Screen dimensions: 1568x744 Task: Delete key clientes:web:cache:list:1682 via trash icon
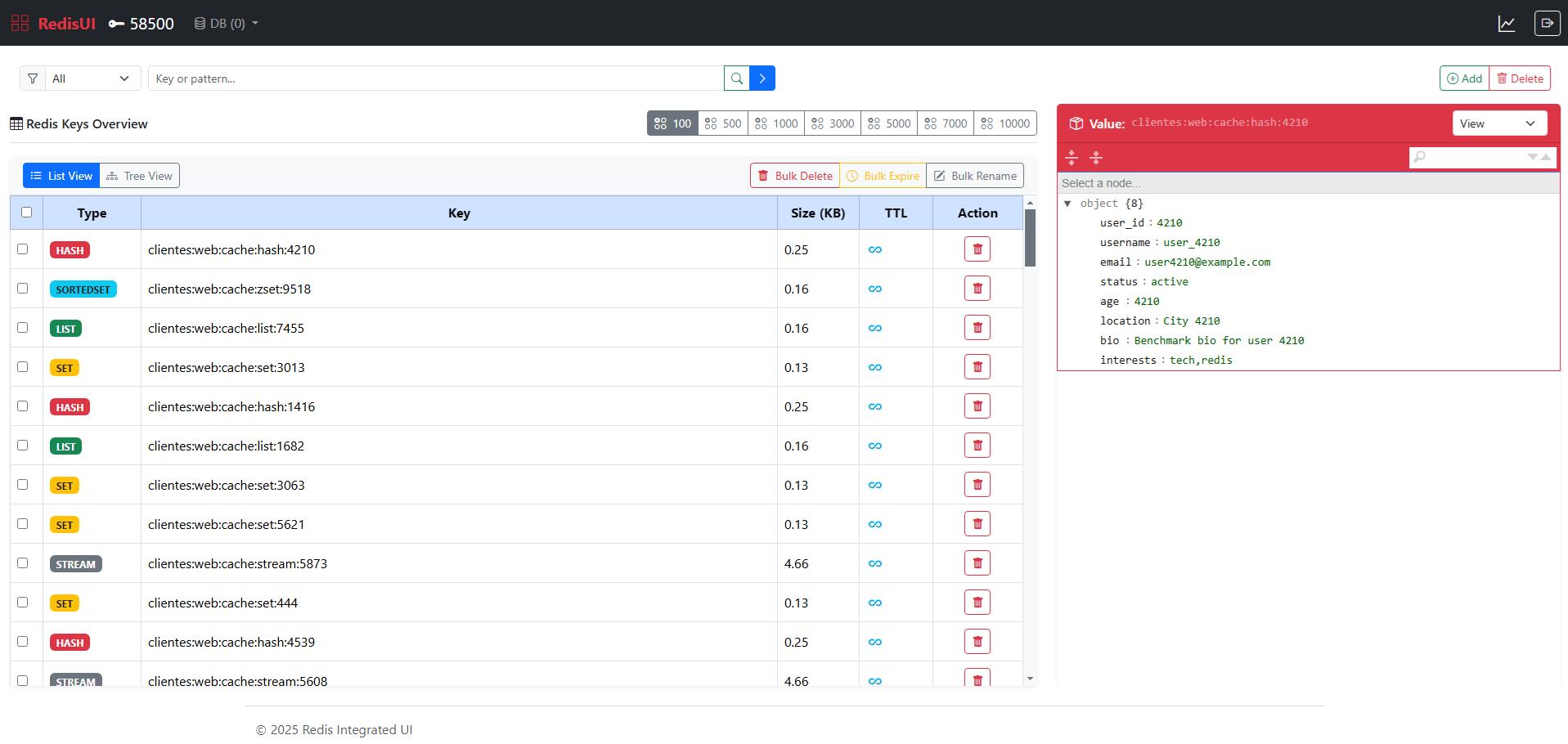(977, 446)
